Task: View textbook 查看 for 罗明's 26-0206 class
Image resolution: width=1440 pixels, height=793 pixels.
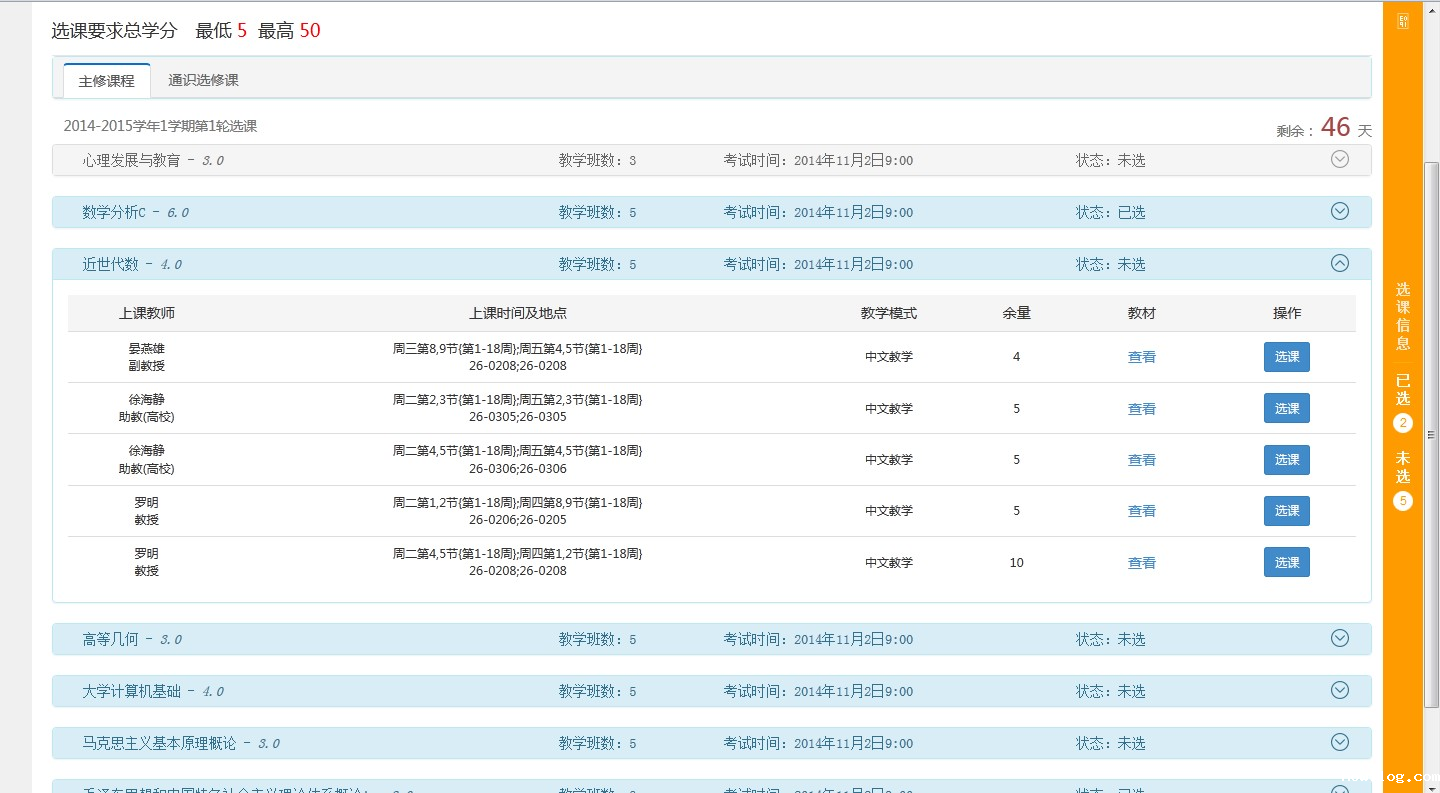Action: coord(1141,511)
